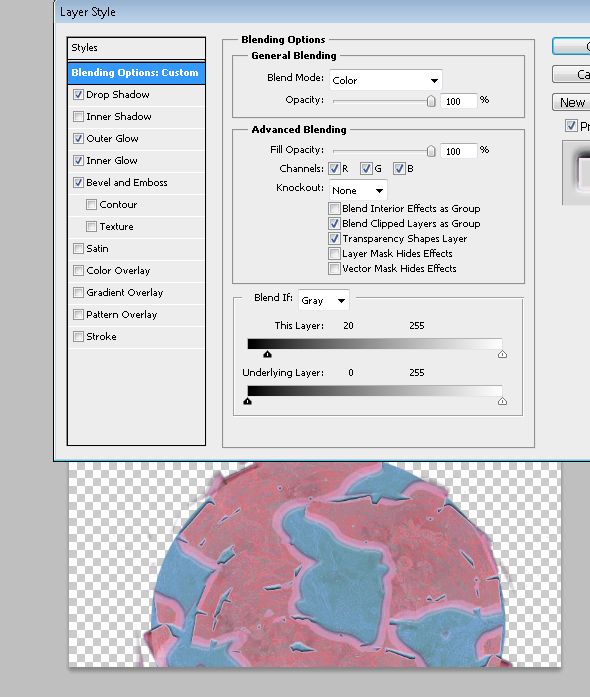Select Blending Options: Custom entry
Viewport: 590px width, 697px height.
pos(136,72)
